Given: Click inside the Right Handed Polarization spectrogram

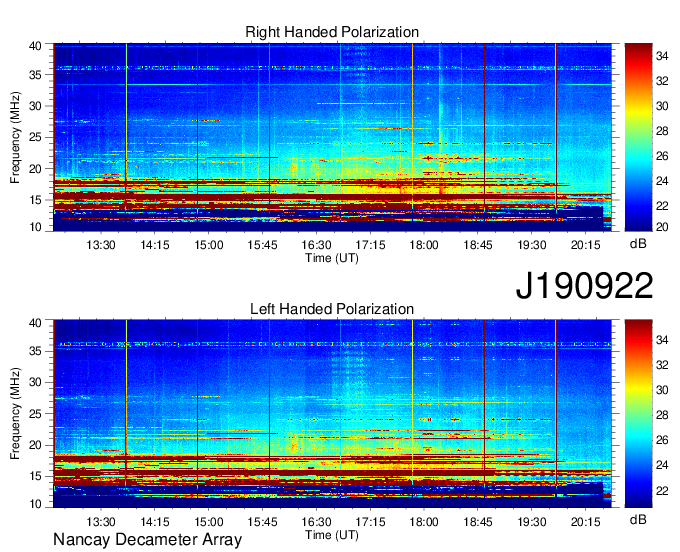Looking at the screenshot, I should click(332, 137).
